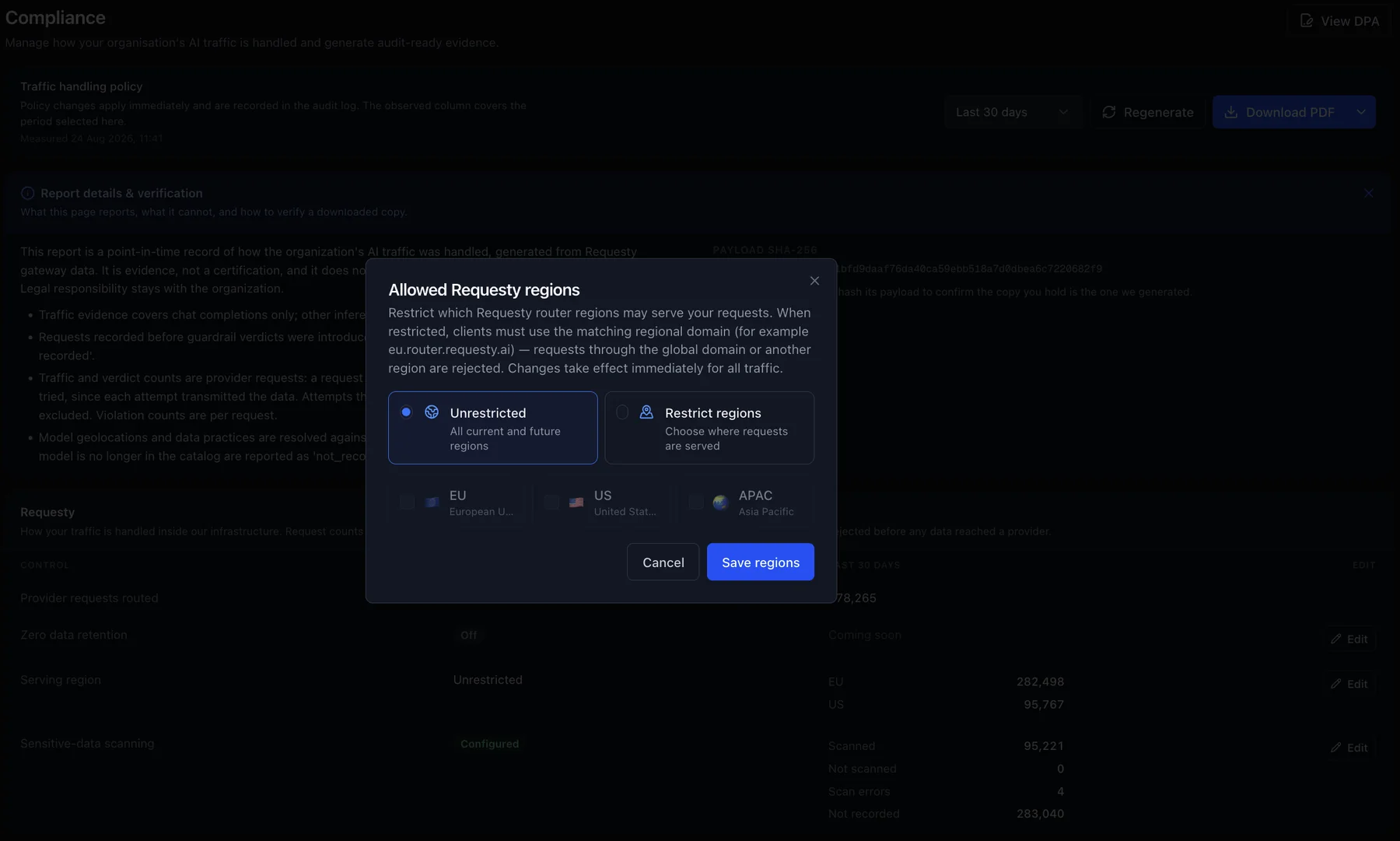Image resolution: width=1400 pixels, height=841 pixels.
Task: Click the Not scanned label
Action: click(863, 769)
